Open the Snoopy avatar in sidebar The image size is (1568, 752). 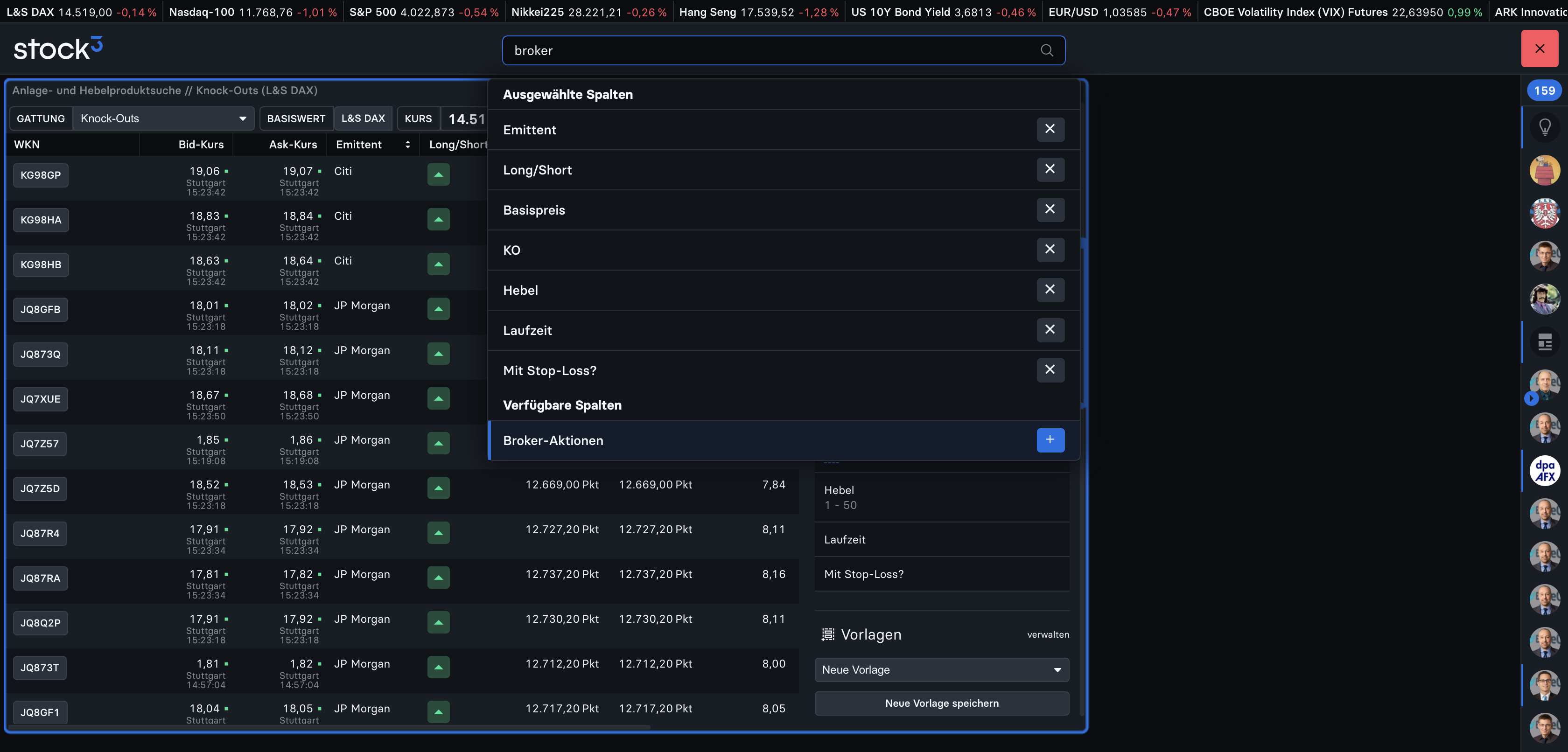pyautogui.click(x=1544, y=170)
